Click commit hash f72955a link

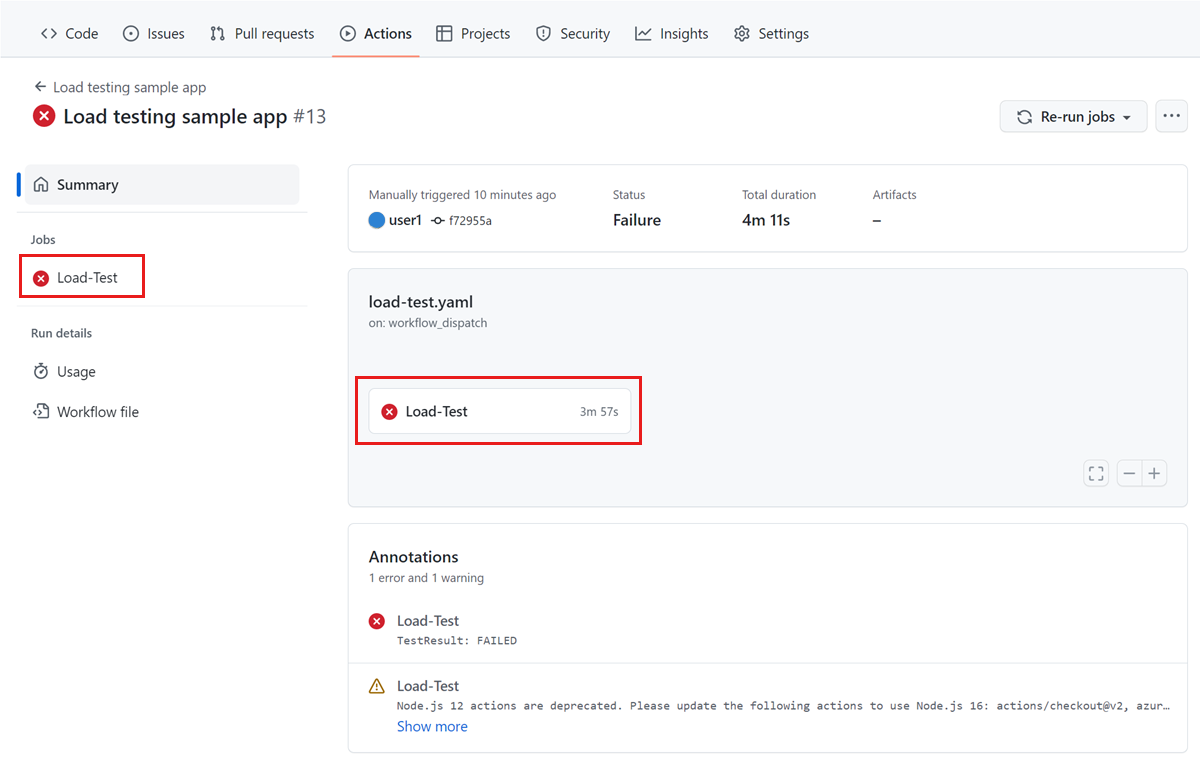[468, 221]
